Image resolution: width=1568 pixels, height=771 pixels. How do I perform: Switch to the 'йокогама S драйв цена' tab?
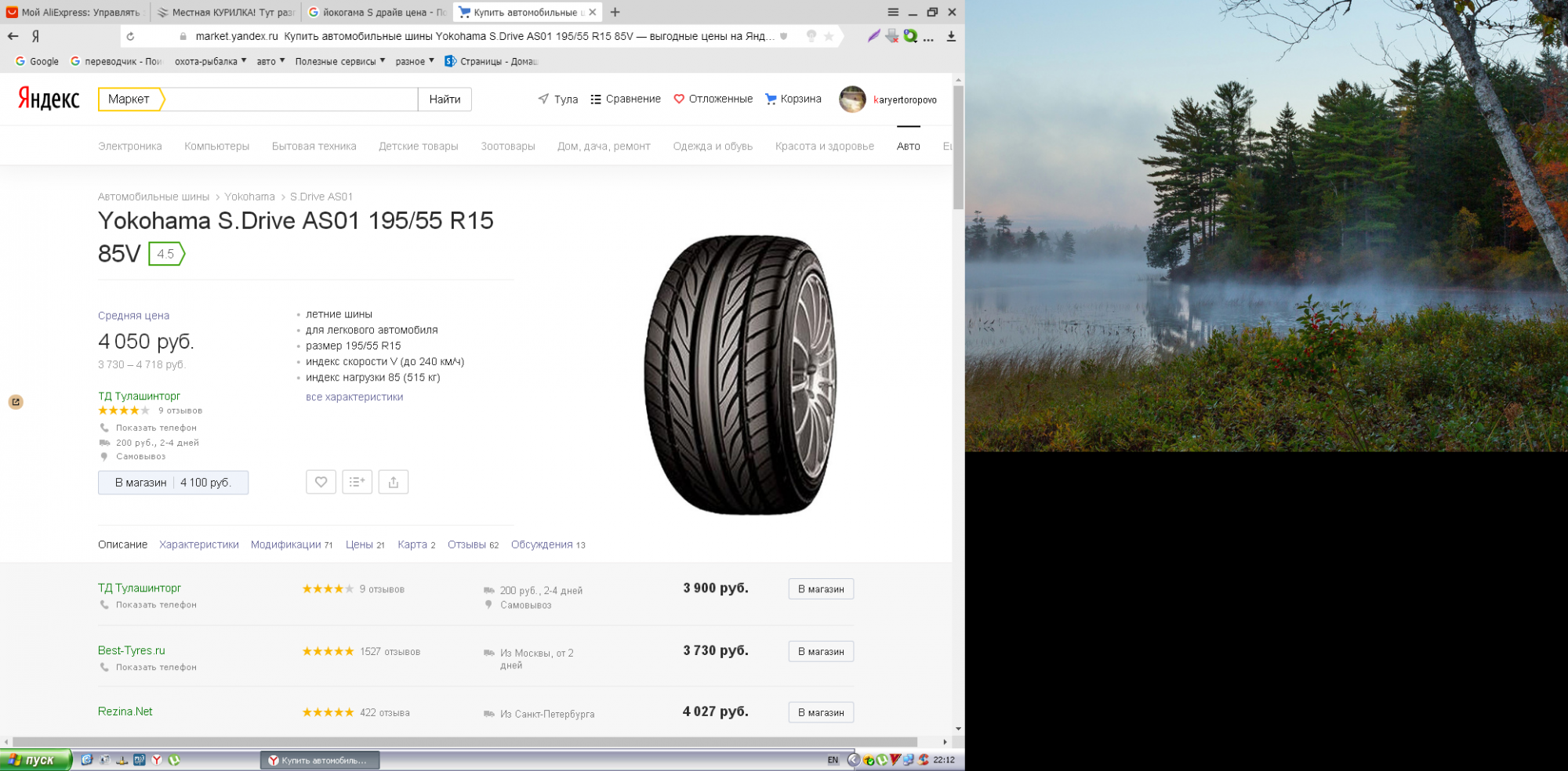click(377, 12)
